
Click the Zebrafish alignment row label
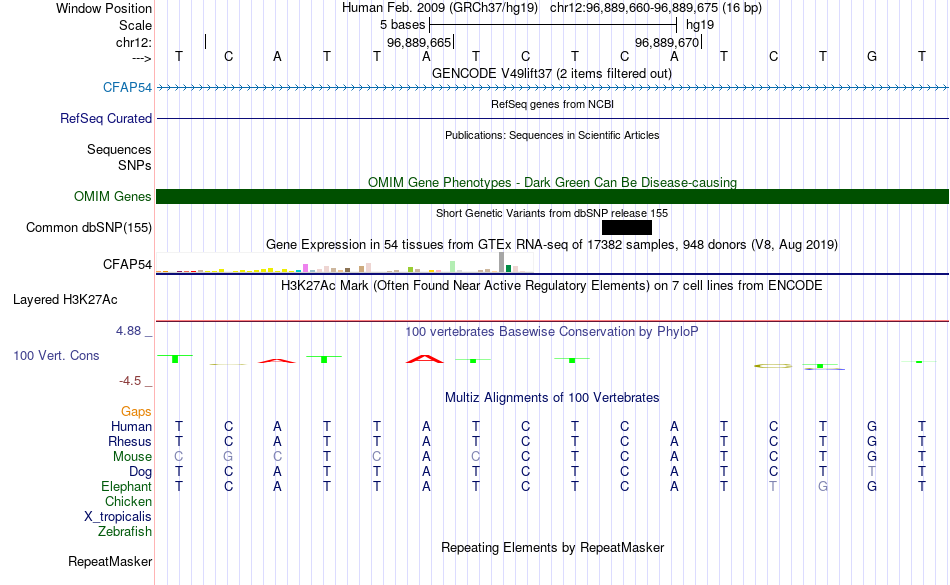coord(125,531)
